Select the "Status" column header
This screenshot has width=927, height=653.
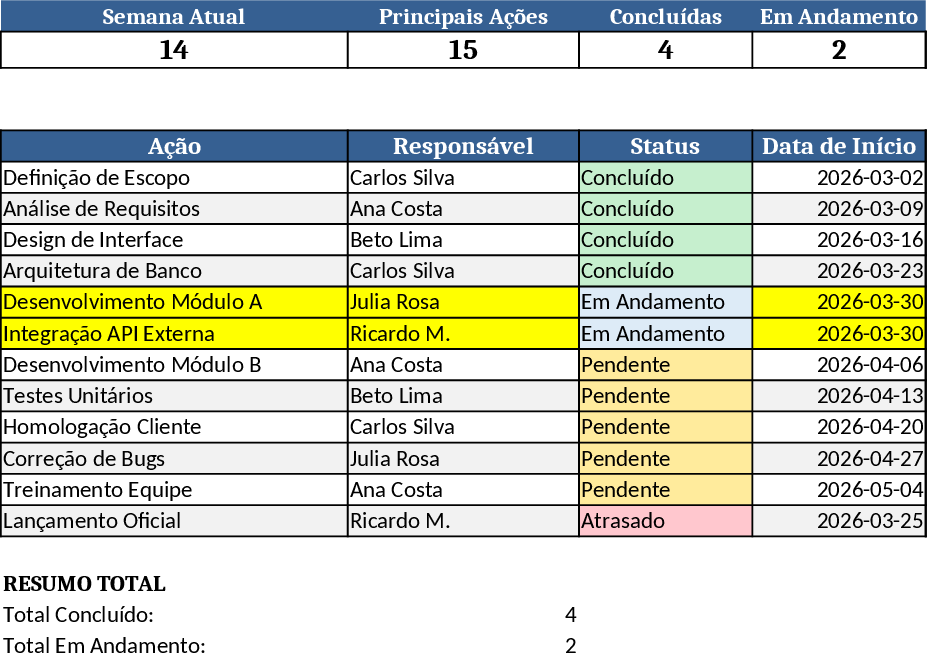[x=665, y=146]
